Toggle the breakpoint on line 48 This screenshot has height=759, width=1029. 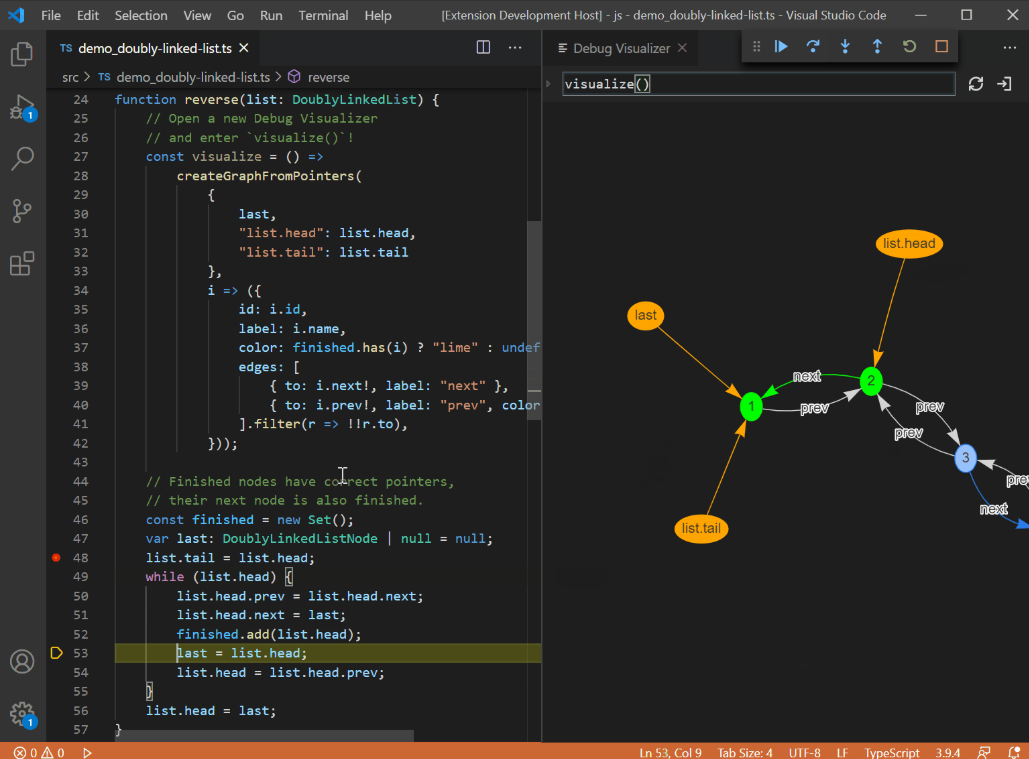(56, 558)
